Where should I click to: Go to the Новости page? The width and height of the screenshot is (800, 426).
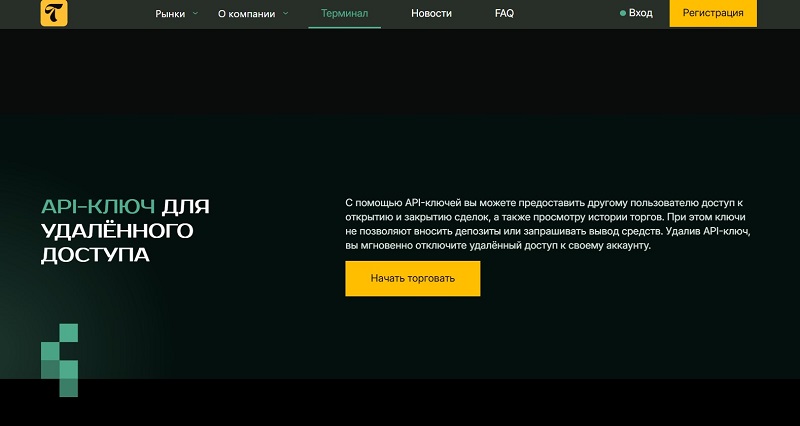click(431, 14)
